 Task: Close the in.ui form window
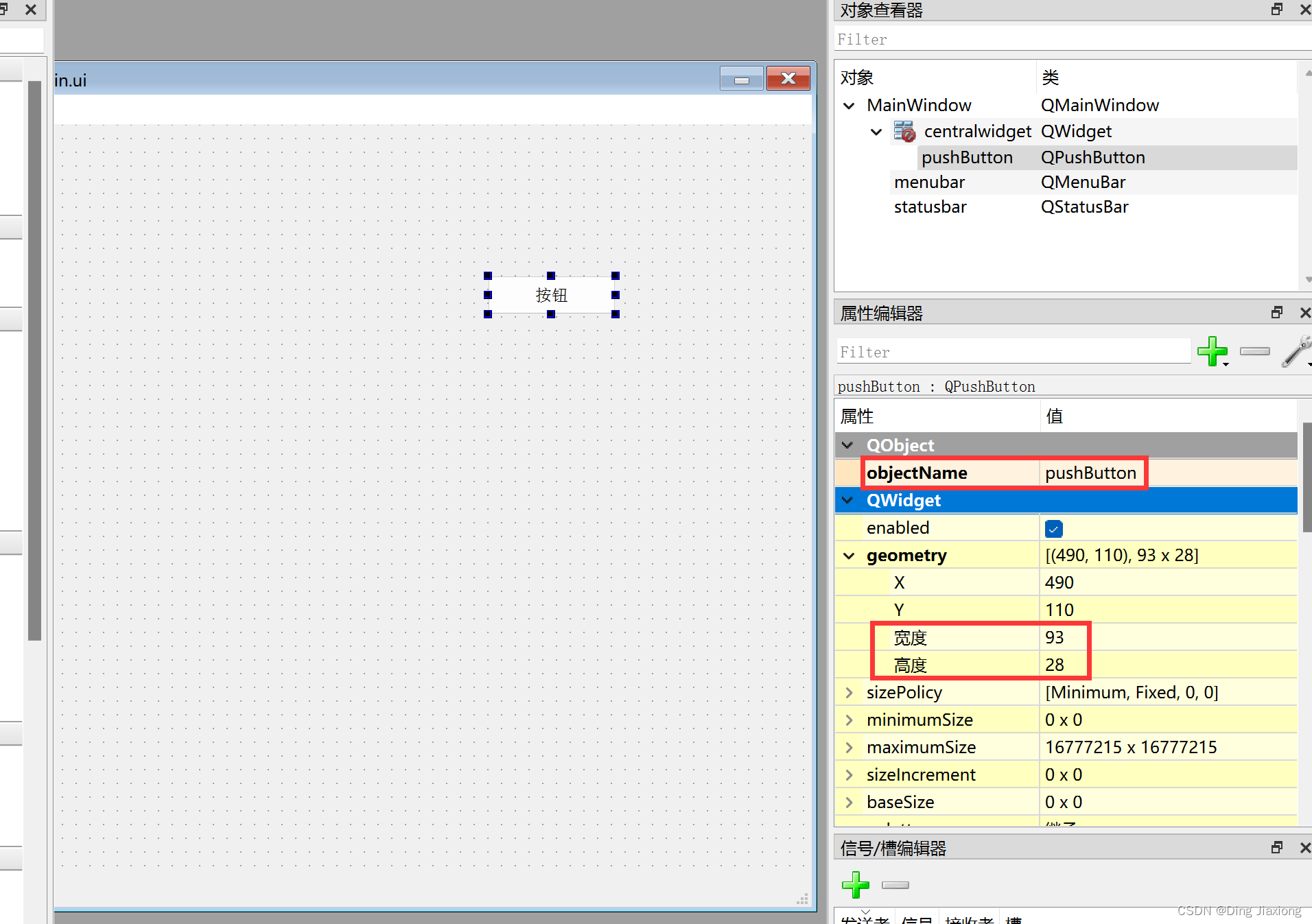pos(788,79)
